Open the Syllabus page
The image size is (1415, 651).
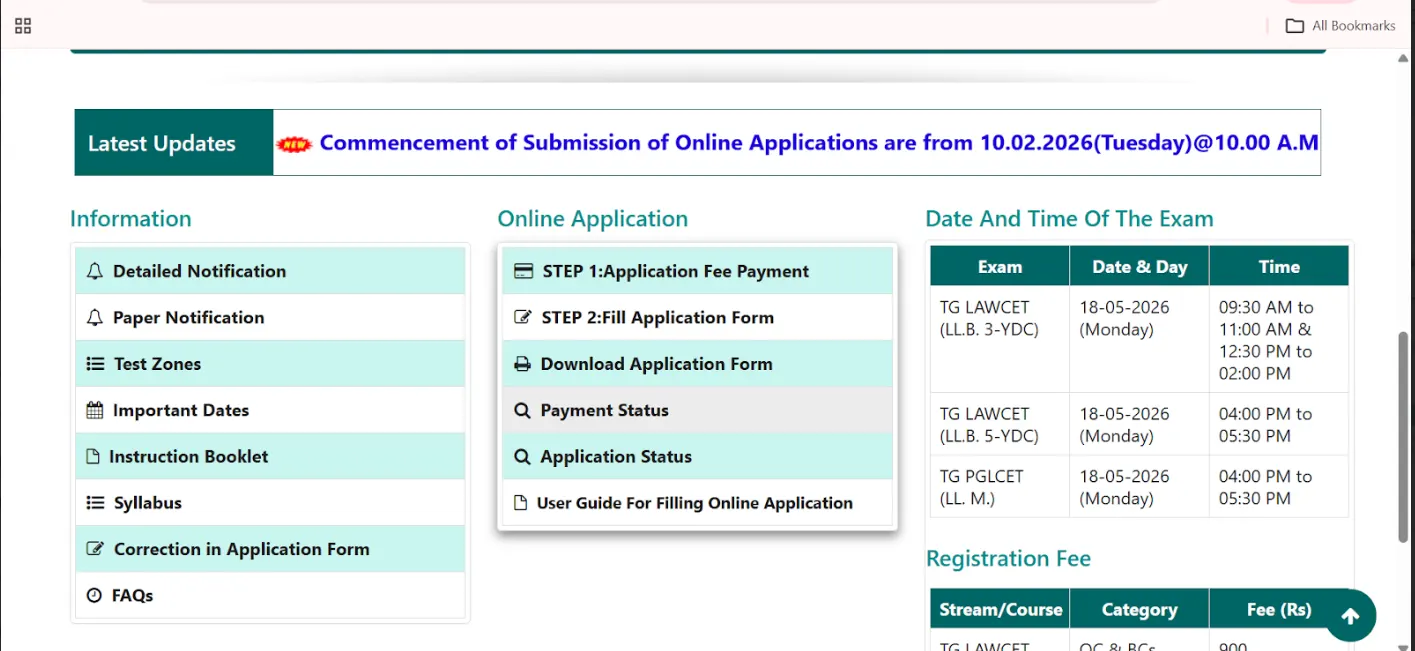pos(150,502)
